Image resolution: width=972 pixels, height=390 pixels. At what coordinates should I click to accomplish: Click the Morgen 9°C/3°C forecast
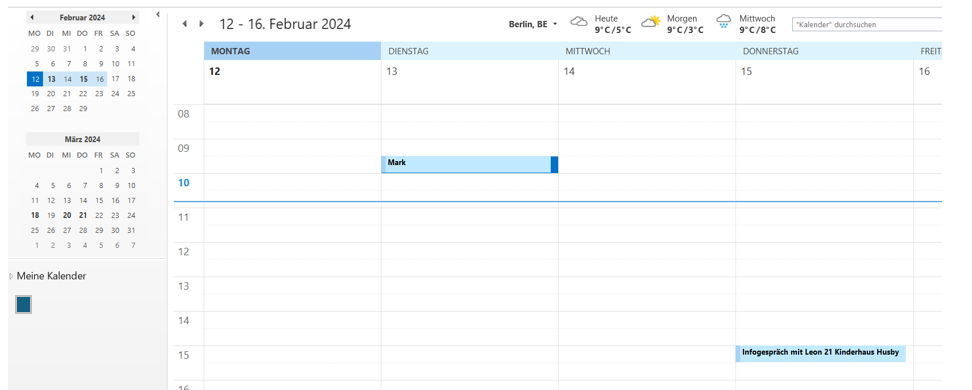point(685,24)
